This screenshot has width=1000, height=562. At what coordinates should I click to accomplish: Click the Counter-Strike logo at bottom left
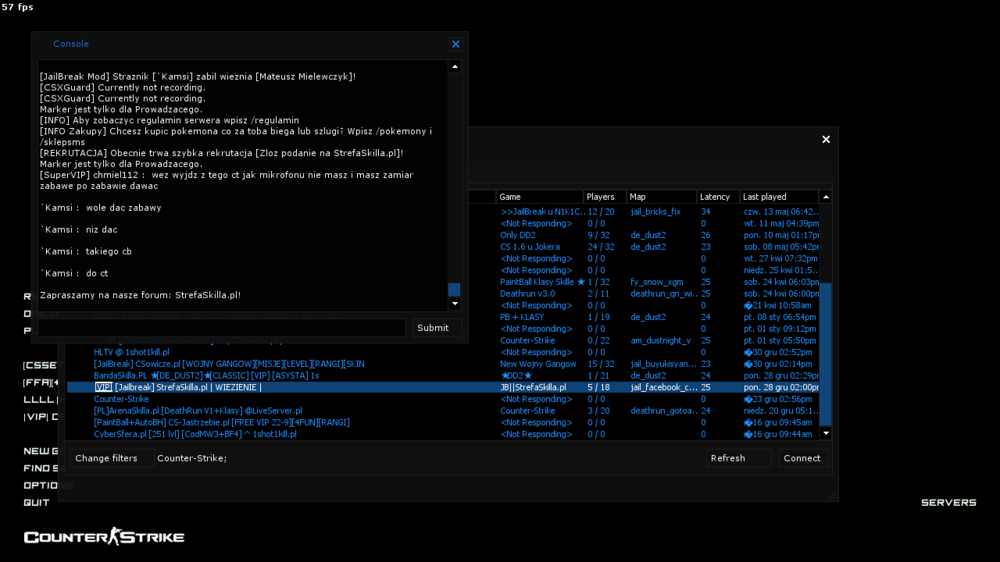tap(104, 536)
